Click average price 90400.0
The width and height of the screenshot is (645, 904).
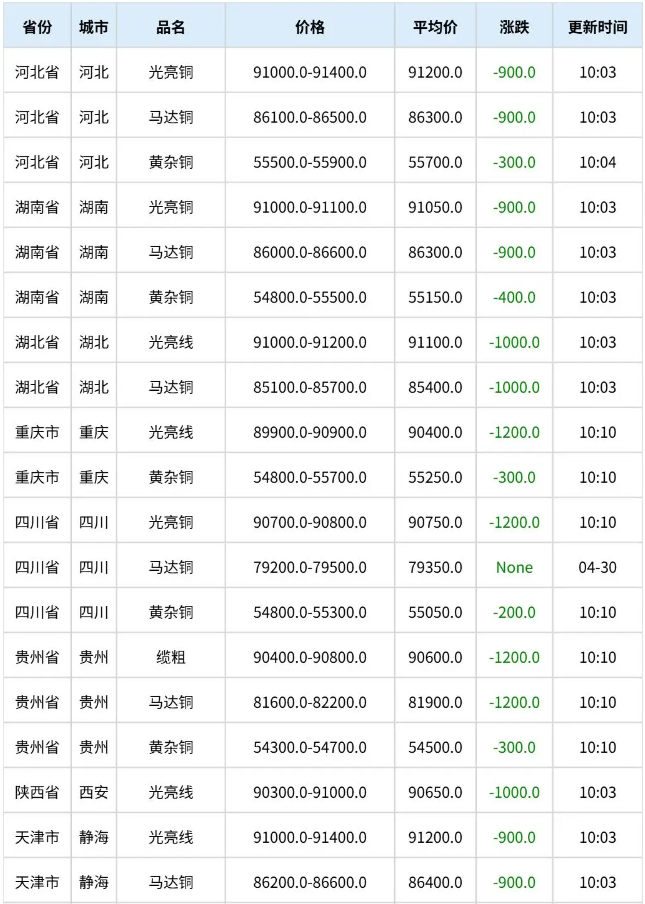click(x=435, y=432)
